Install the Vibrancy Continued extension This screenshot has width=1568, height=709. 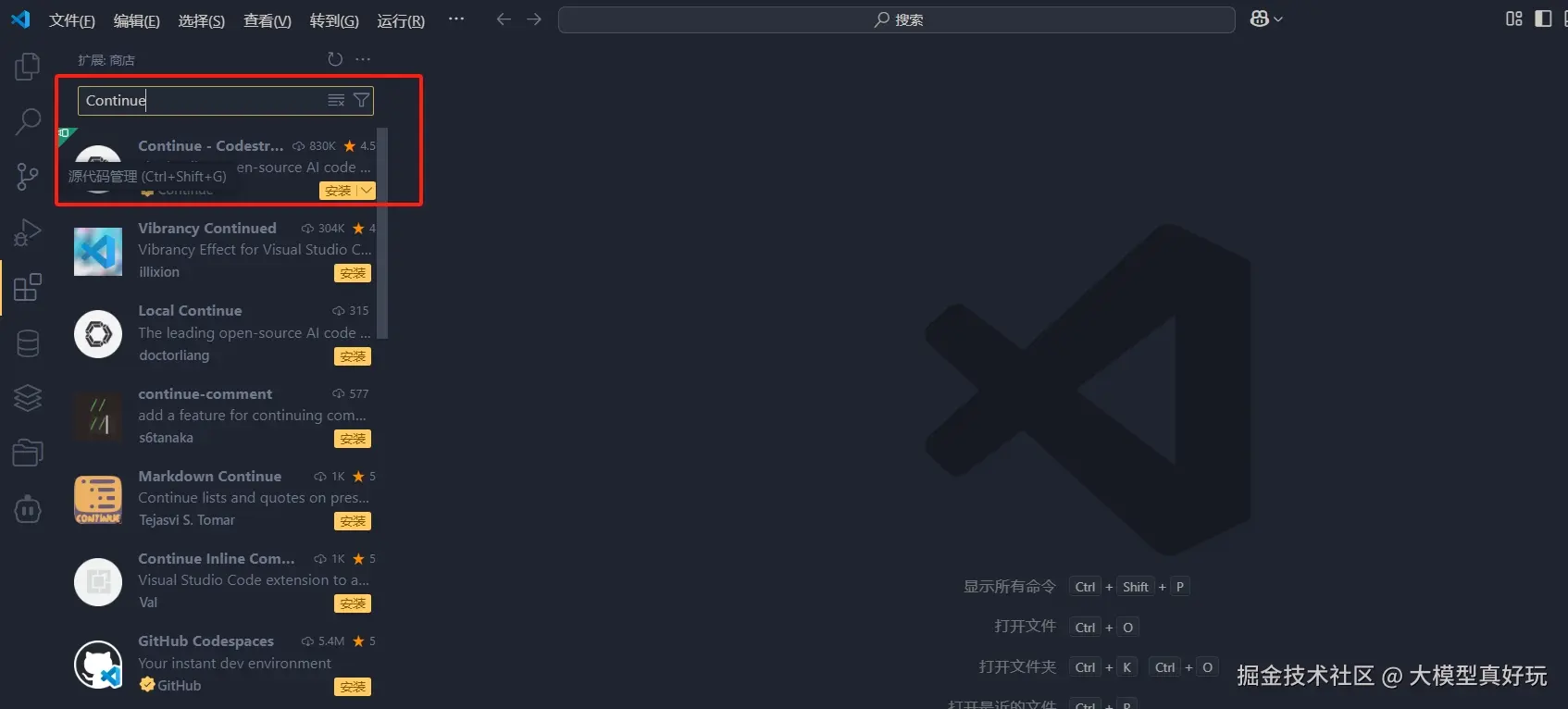[x=353, y=273]
